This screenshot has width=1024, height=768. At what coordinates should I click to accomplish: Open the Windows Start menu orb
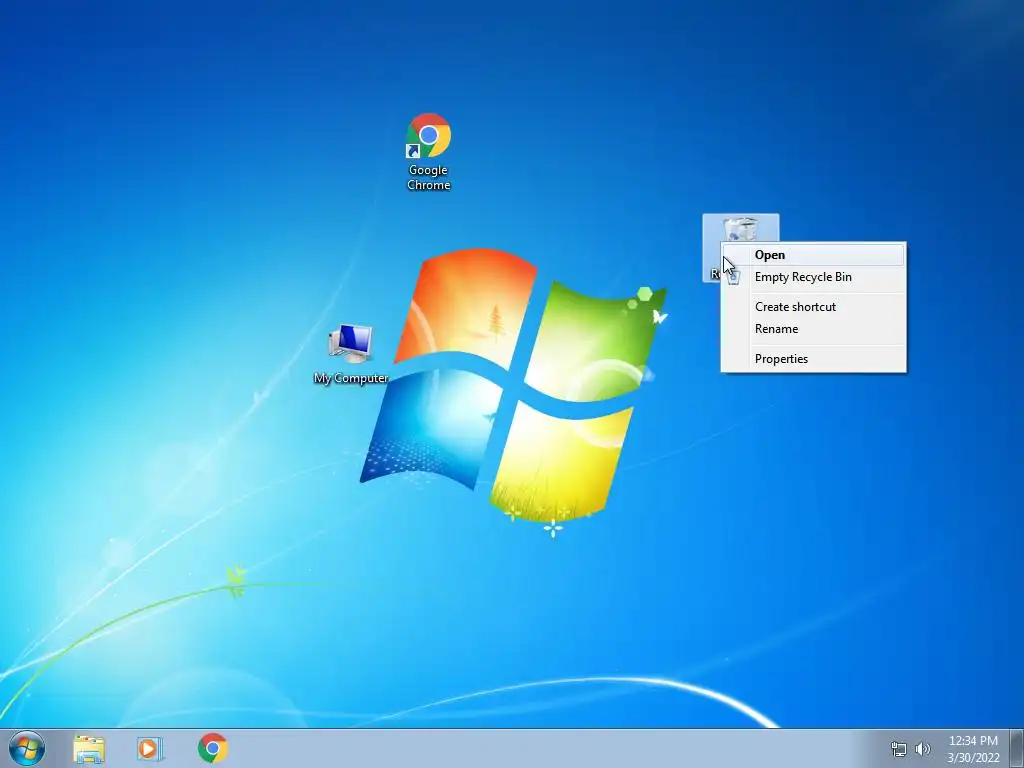point(27,748)
